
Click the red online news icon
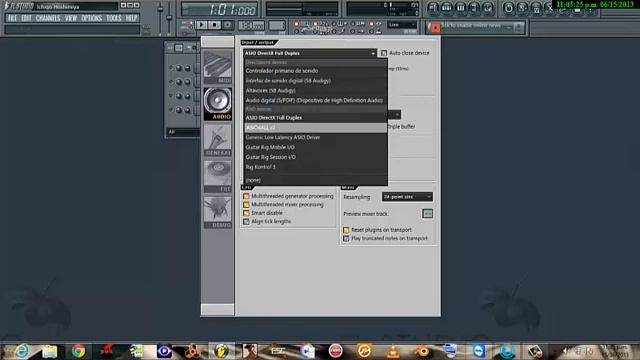[x=435, y=27]
